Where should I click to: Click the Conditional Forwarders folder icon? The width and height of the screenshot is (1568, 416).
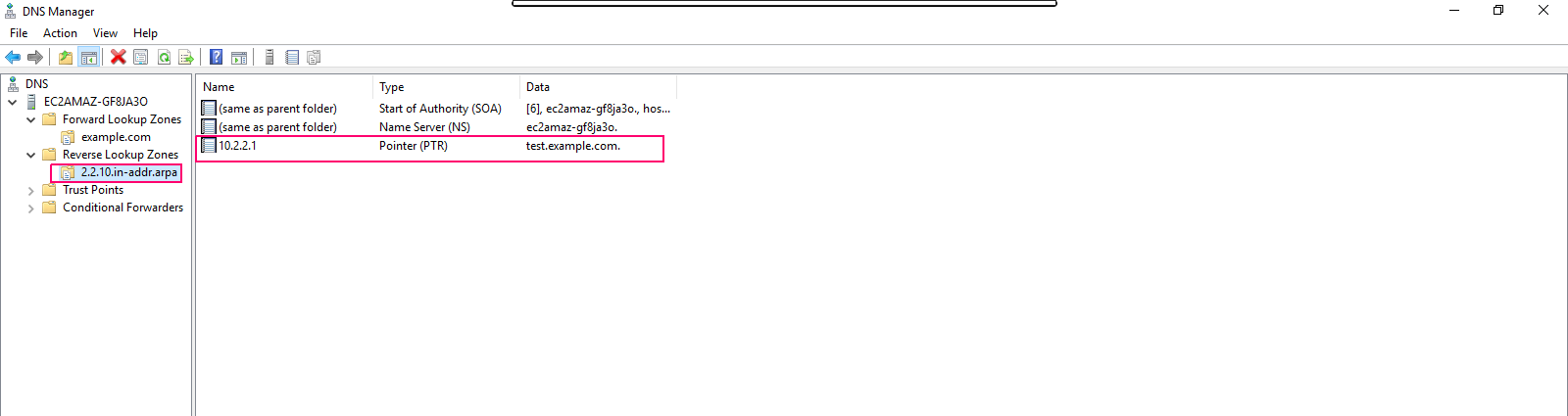tap(49, 208)
